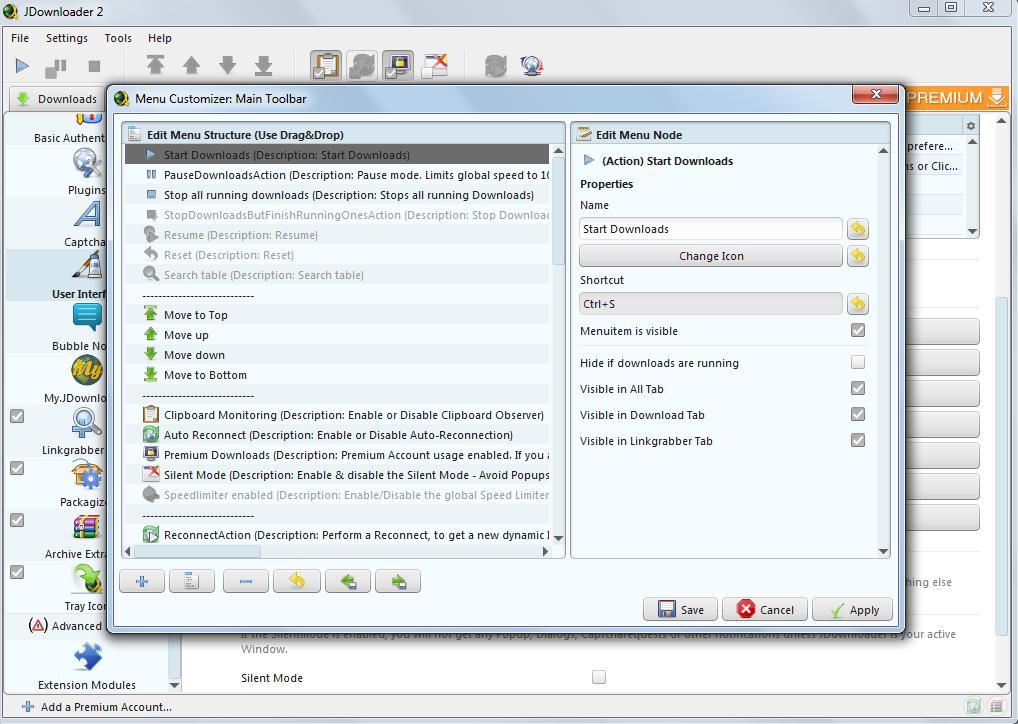
Task: Select Start Downloads row in menu structure
Action: click(337, 155)
